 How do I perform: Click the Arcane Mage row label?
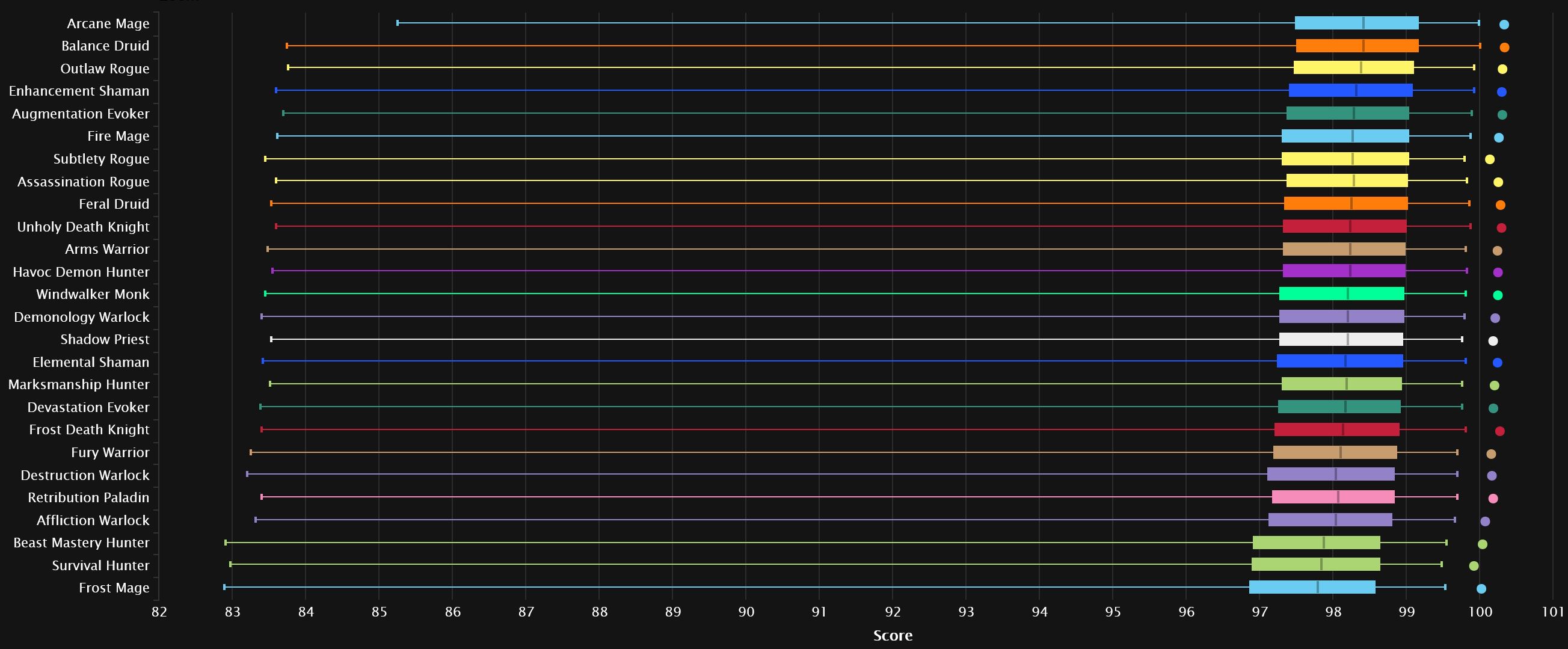(108, 23)
